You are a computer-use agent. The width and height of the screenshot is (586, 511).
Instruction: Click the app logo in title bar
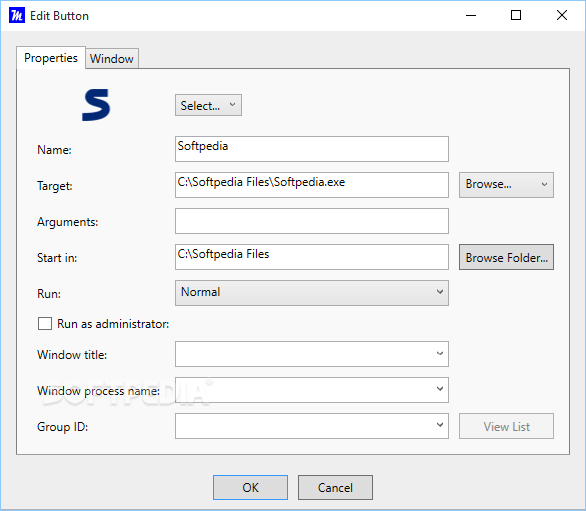point(17,15)
